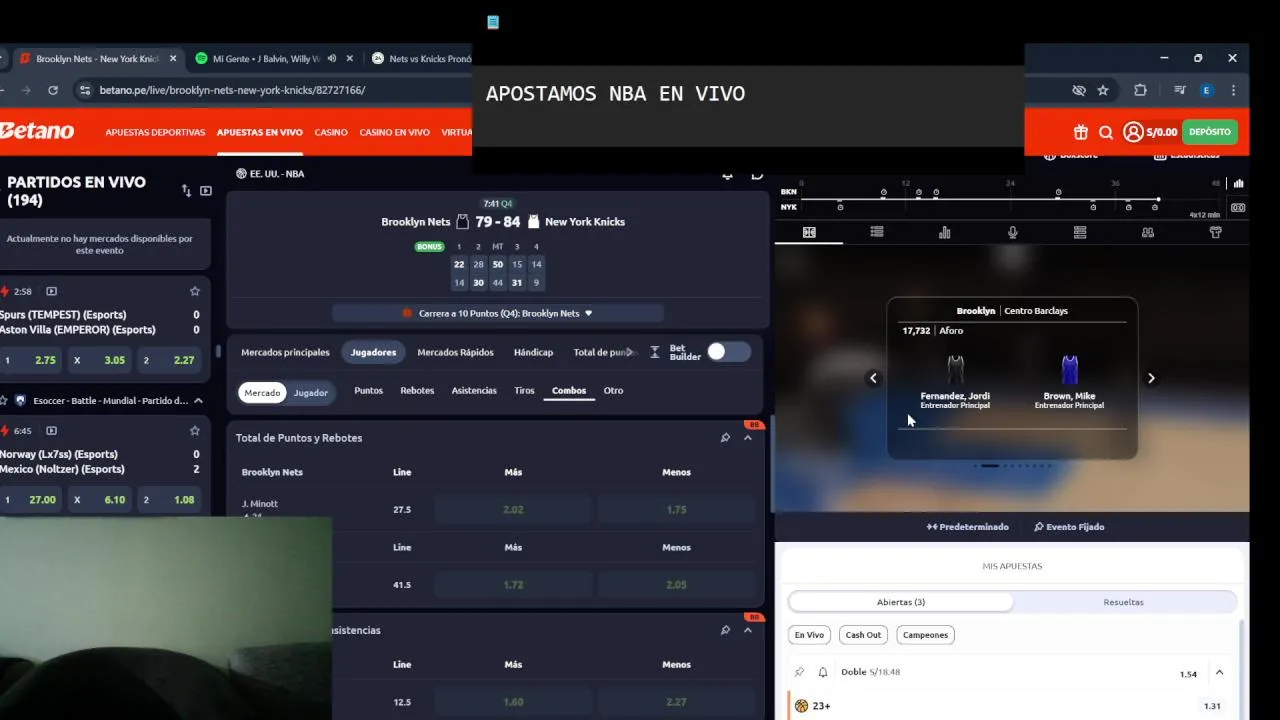
Task: Click Evento Fijado option
Action: (x=1069, y=527)
